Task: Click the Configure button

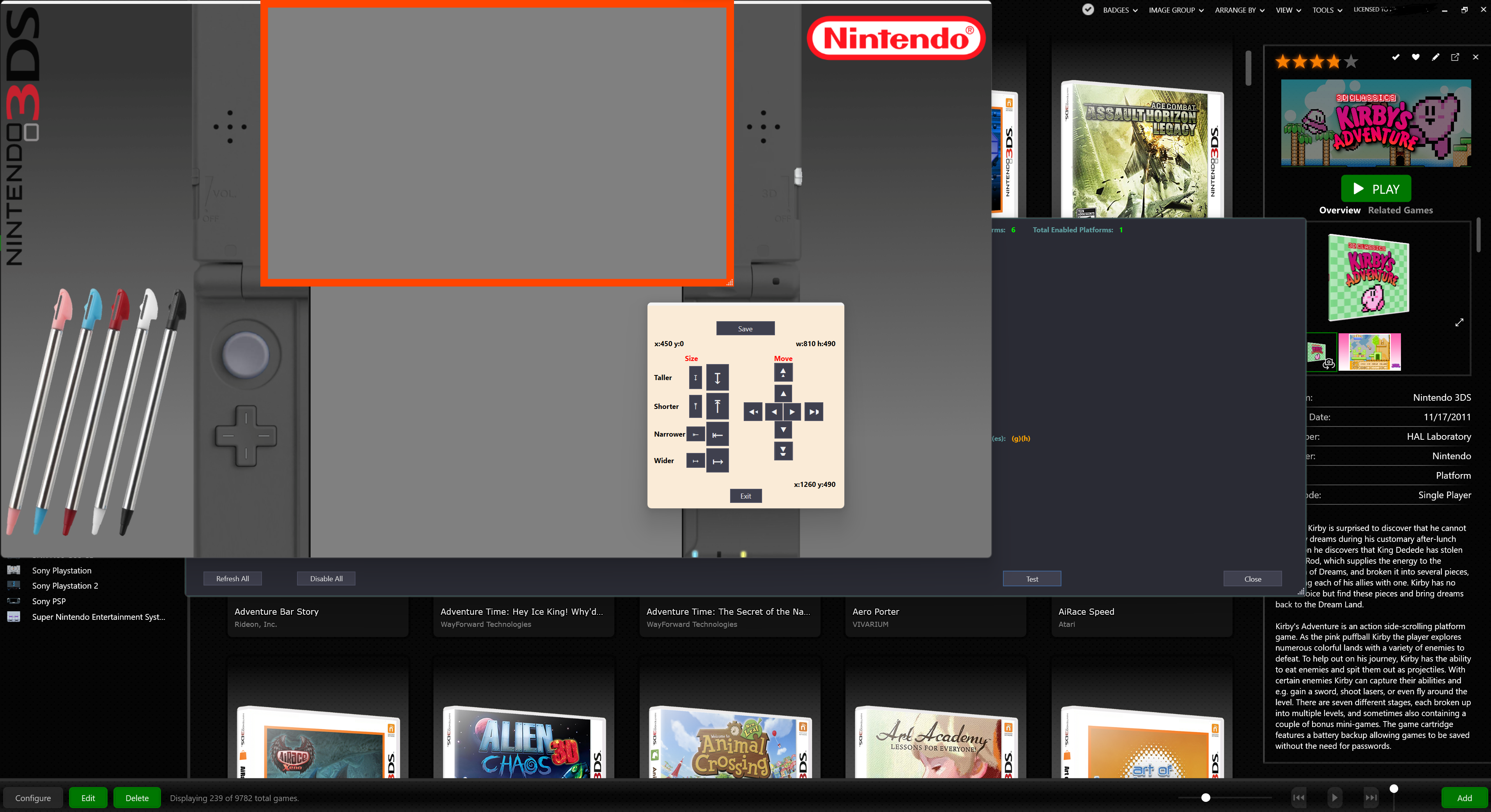Action: click(x=33, y=798)
